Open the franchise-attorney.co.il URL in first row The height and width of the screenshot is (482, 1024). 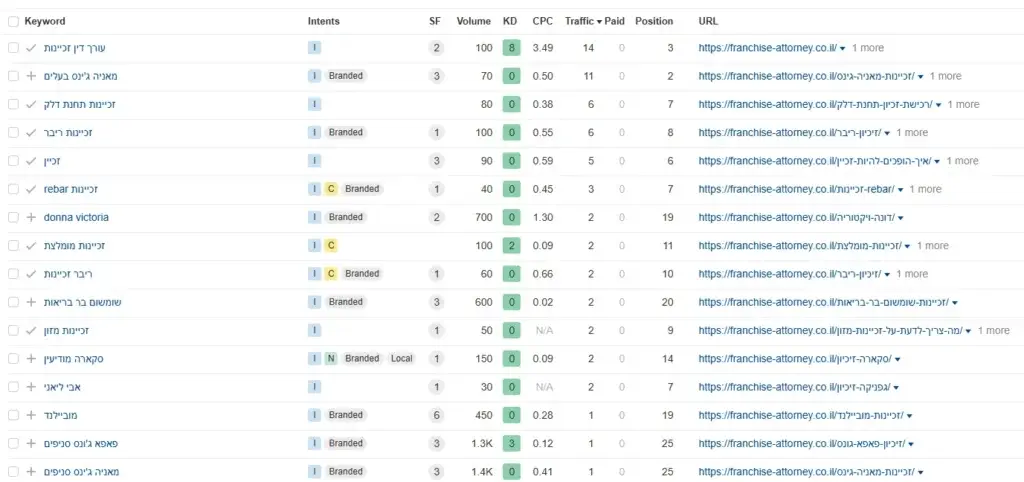[767, 48]
